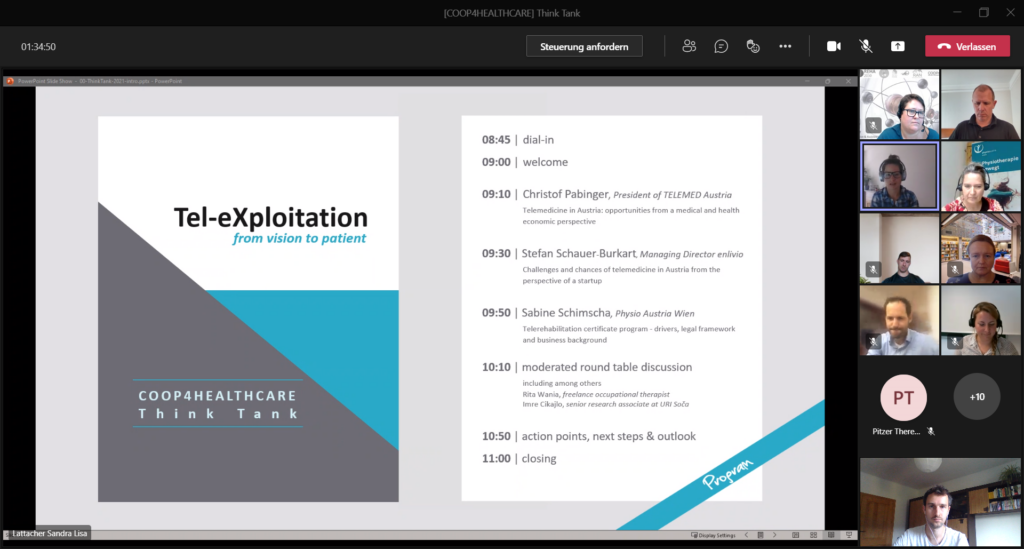This screenshot has width=1024, height=549.
Task: Click the Steuerung anfordern button
Action: click(x=584, y=46)
